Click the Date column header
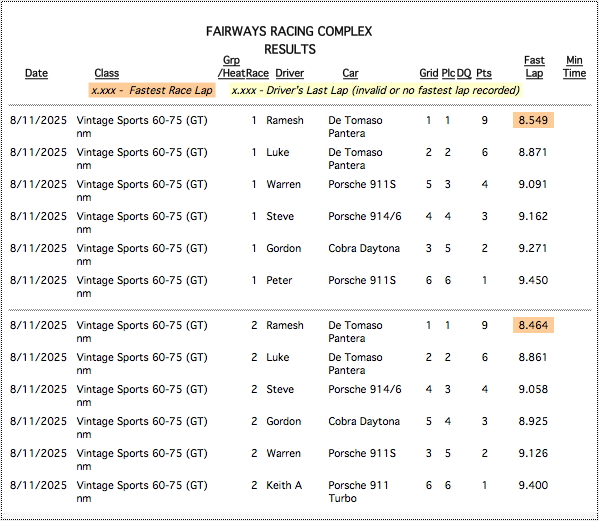599x521 pixels. (36, 73)
